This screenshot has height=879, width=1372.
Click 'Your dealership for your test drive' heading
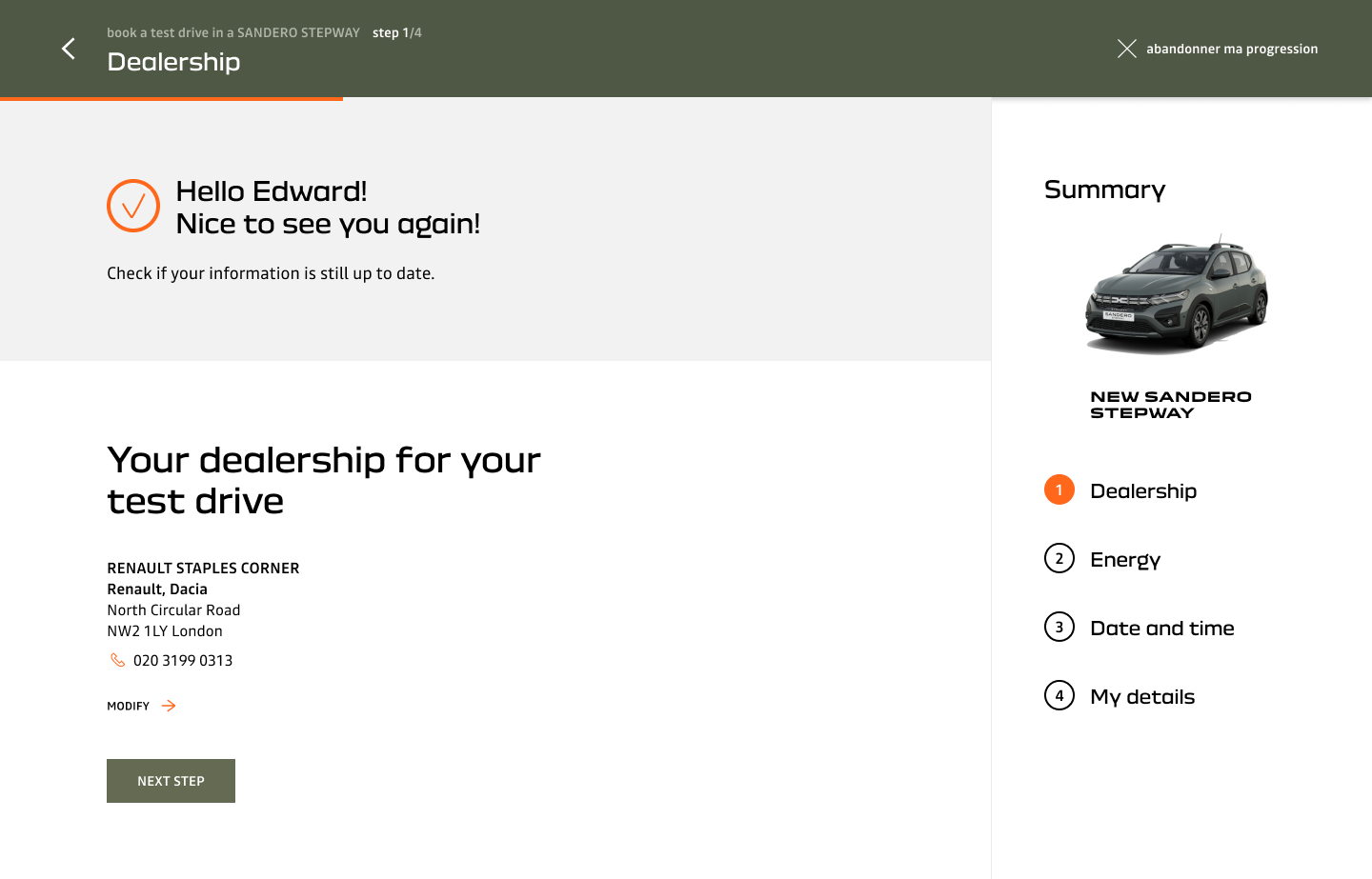coord(324,480)
